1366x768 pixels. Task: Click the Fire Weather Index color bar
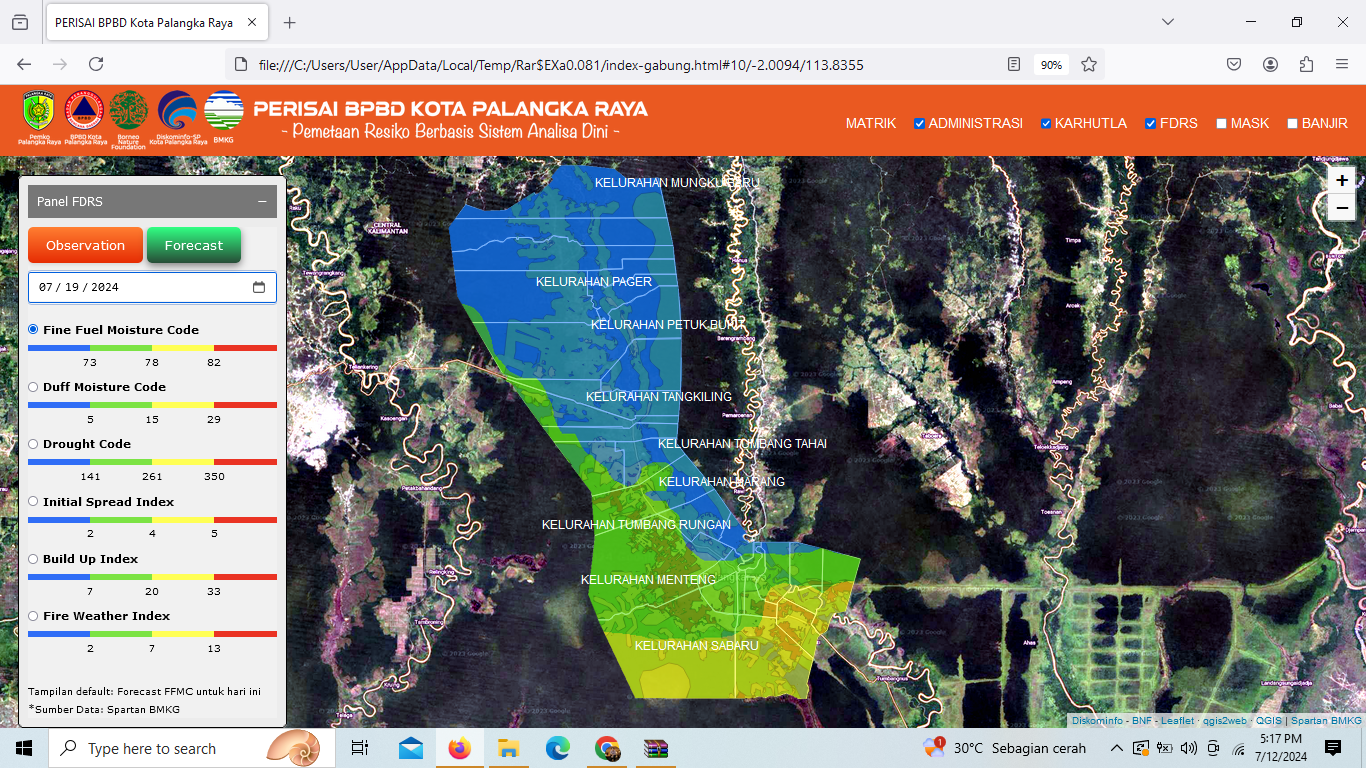[152, 634]
